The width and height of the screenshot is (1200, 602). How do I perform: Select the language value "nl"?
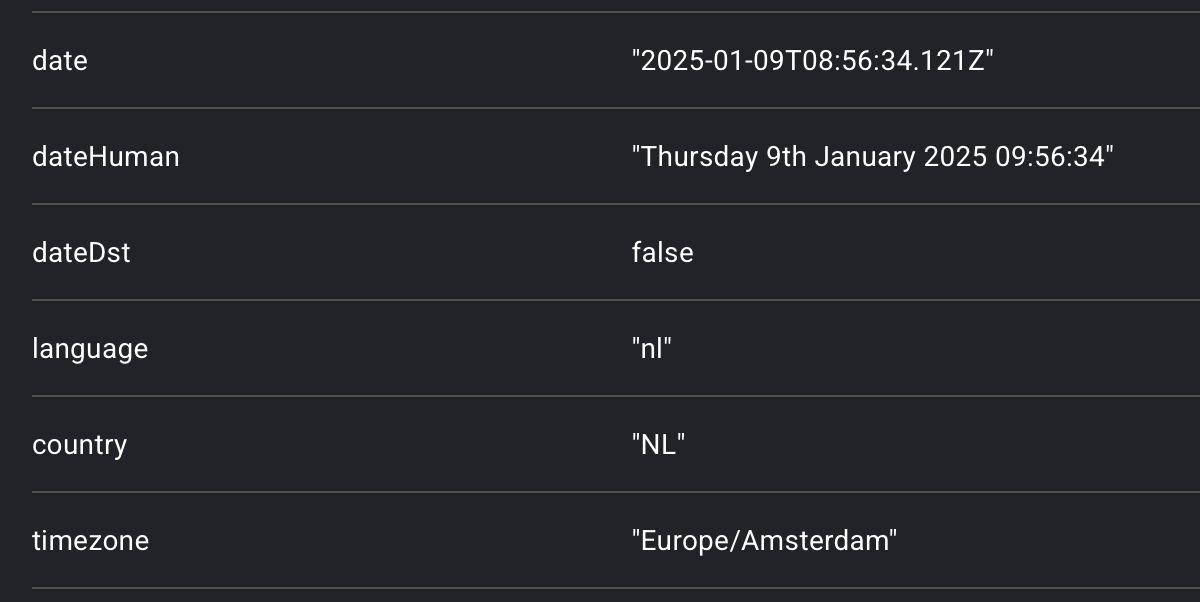tap(652, 349)
